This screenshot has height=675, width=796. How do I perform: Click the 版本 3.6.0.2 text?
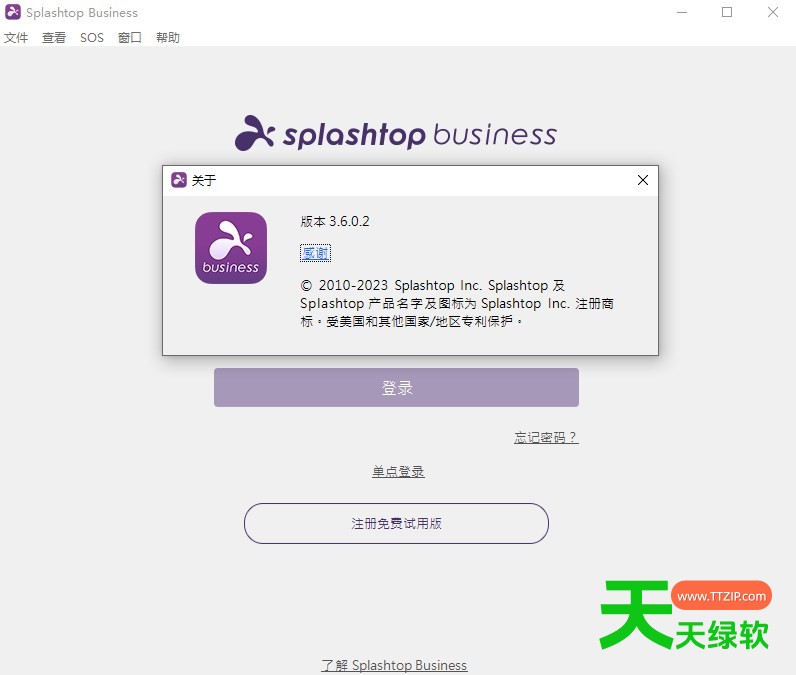335,221
